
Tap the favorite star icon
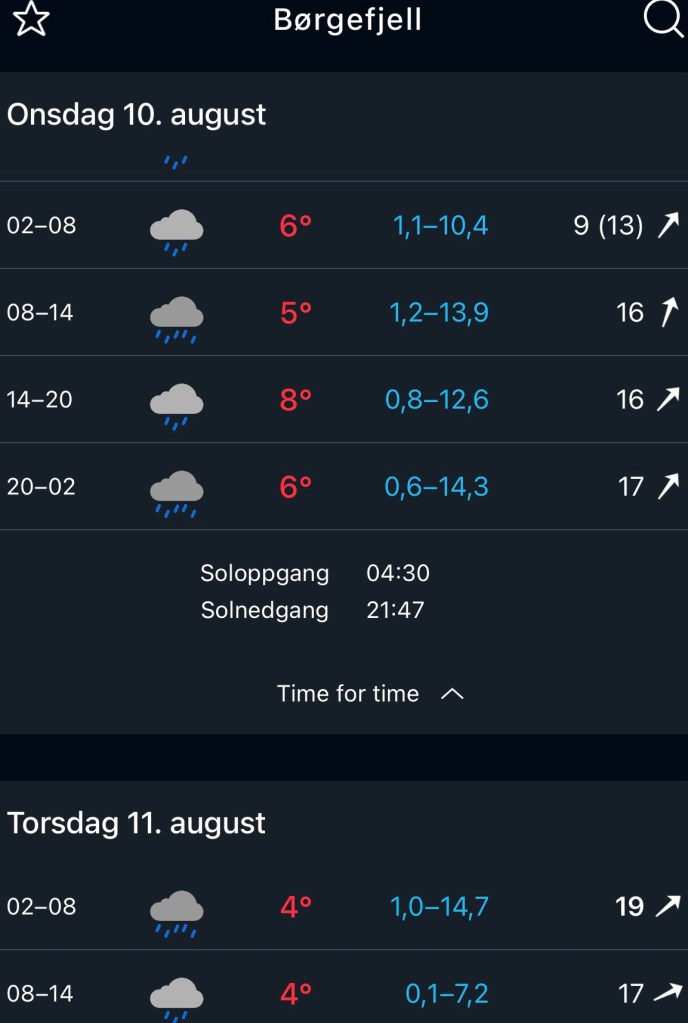[x=31, y=20]
